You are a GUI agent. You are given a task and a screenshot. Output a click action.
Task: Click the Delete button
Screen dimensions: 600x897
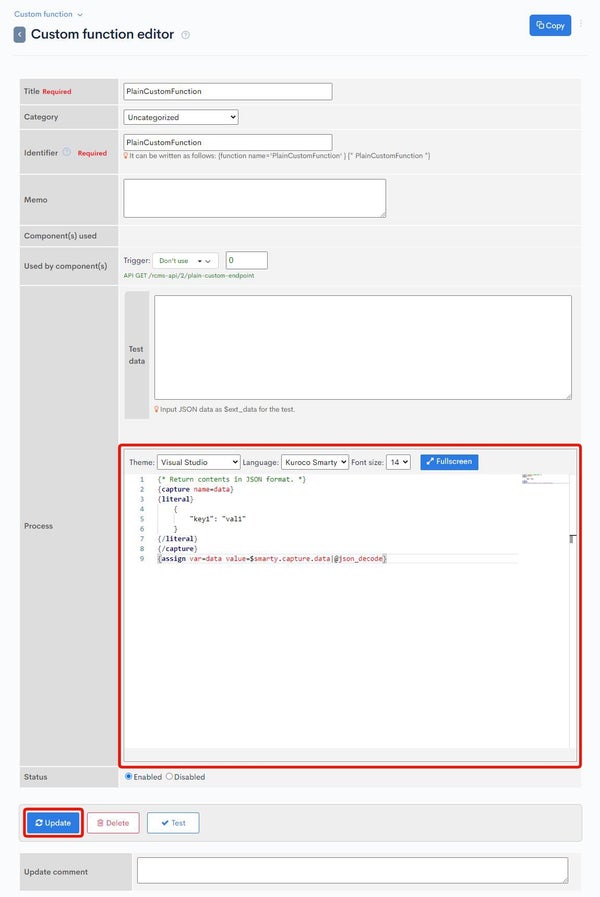(113, 823)
